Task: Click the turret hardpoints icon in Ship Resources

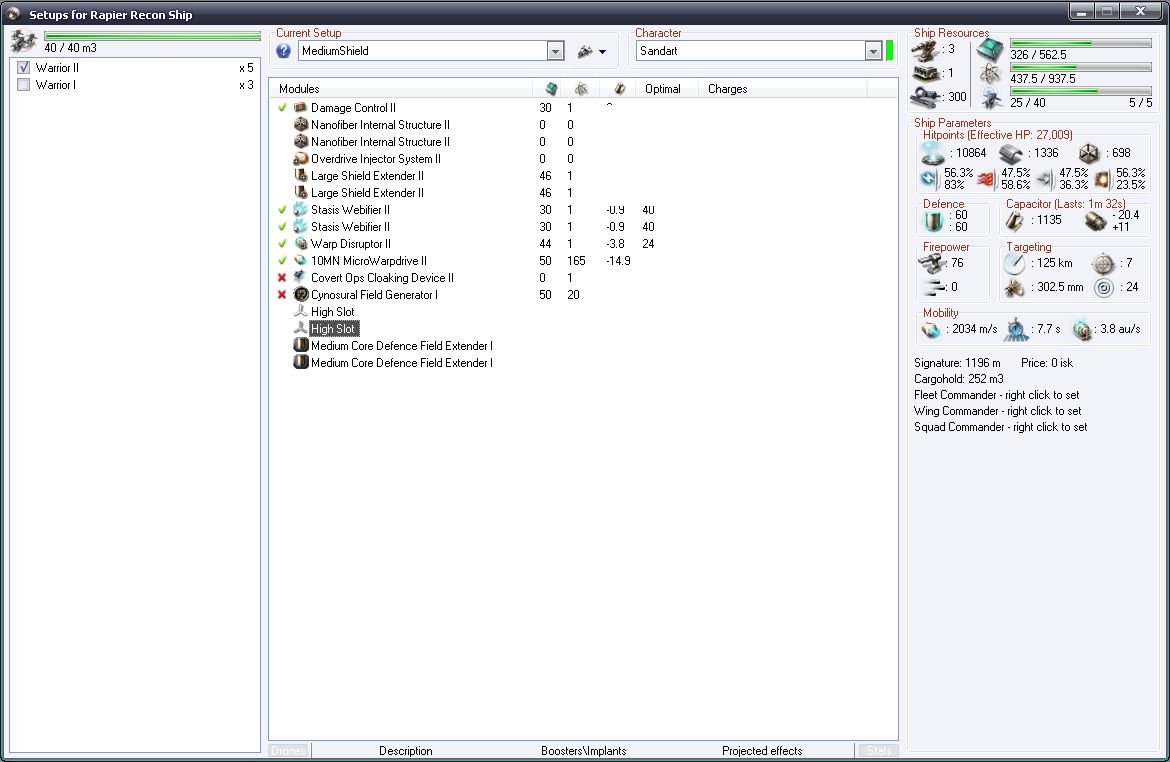Action: tap(926, 50)
